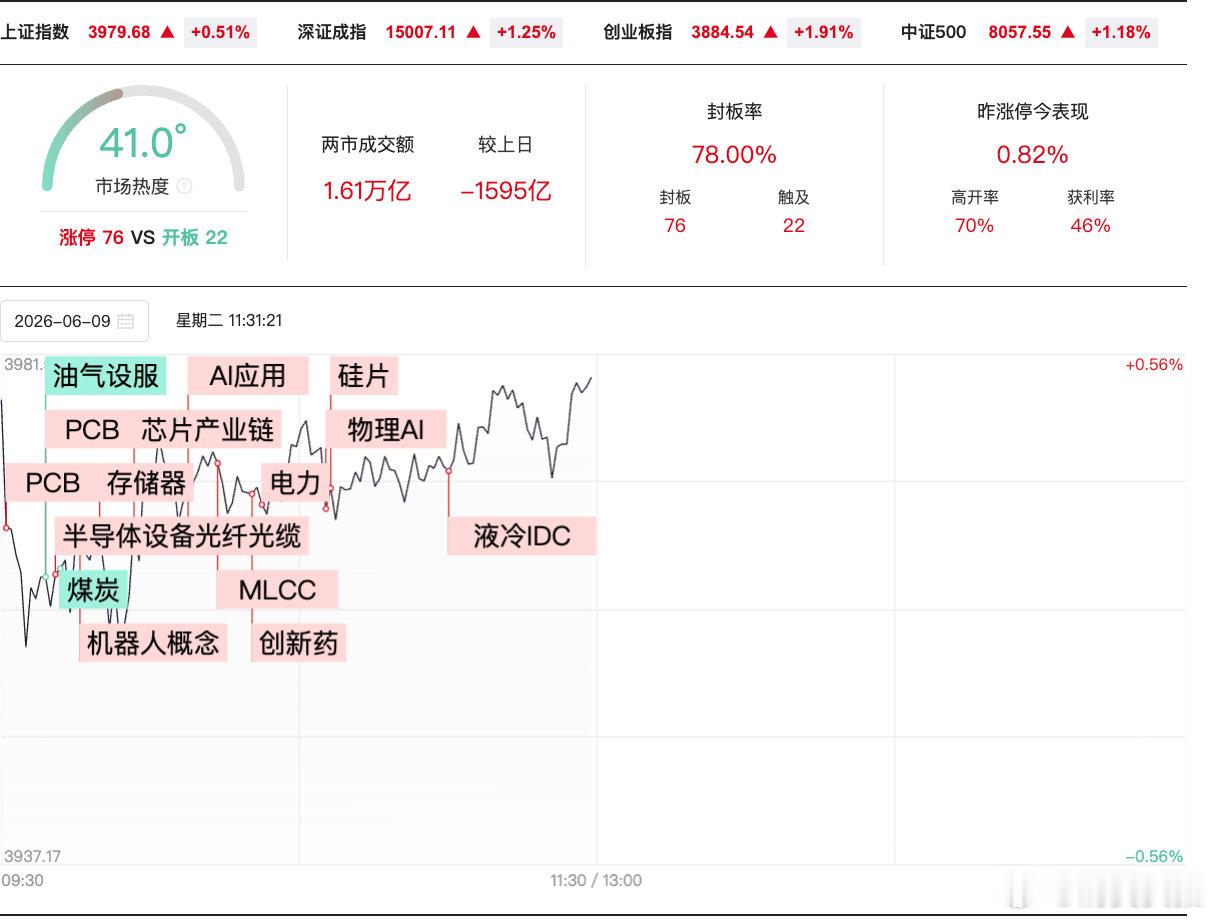Click the 涨停 76 count
Image resolution: width=1216 pixels, height=920 pixels.
point(92,238)
